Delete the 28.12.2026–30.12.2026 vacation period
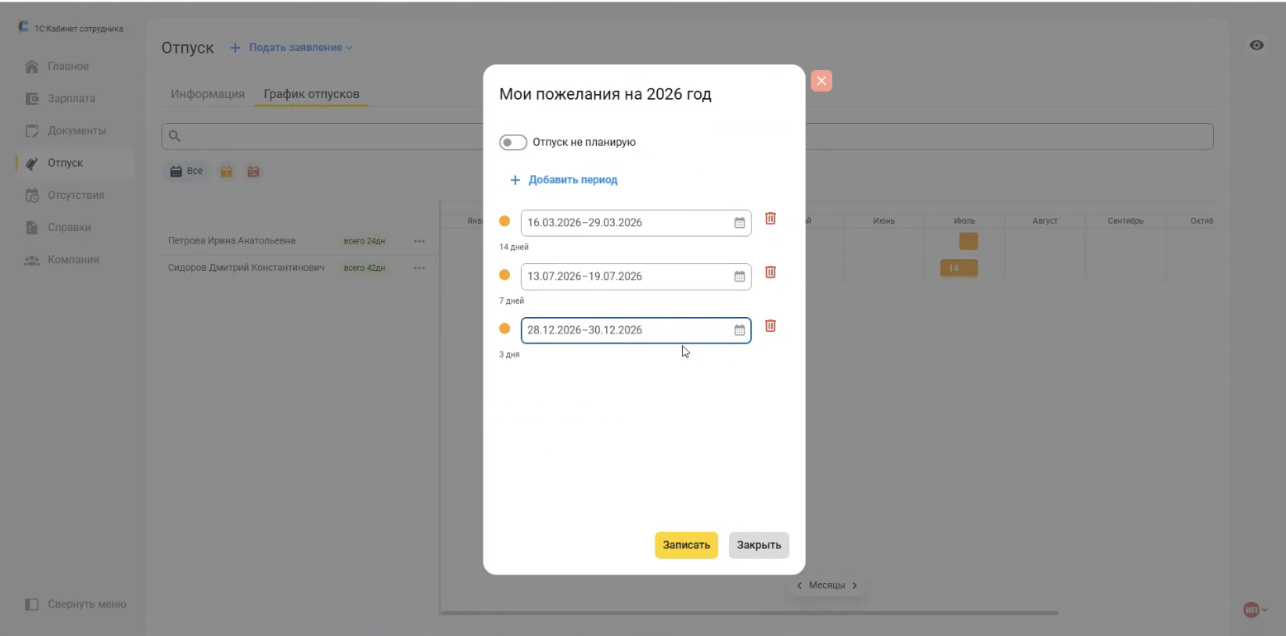Screen dimensions: 1286x636 [770, 326]
